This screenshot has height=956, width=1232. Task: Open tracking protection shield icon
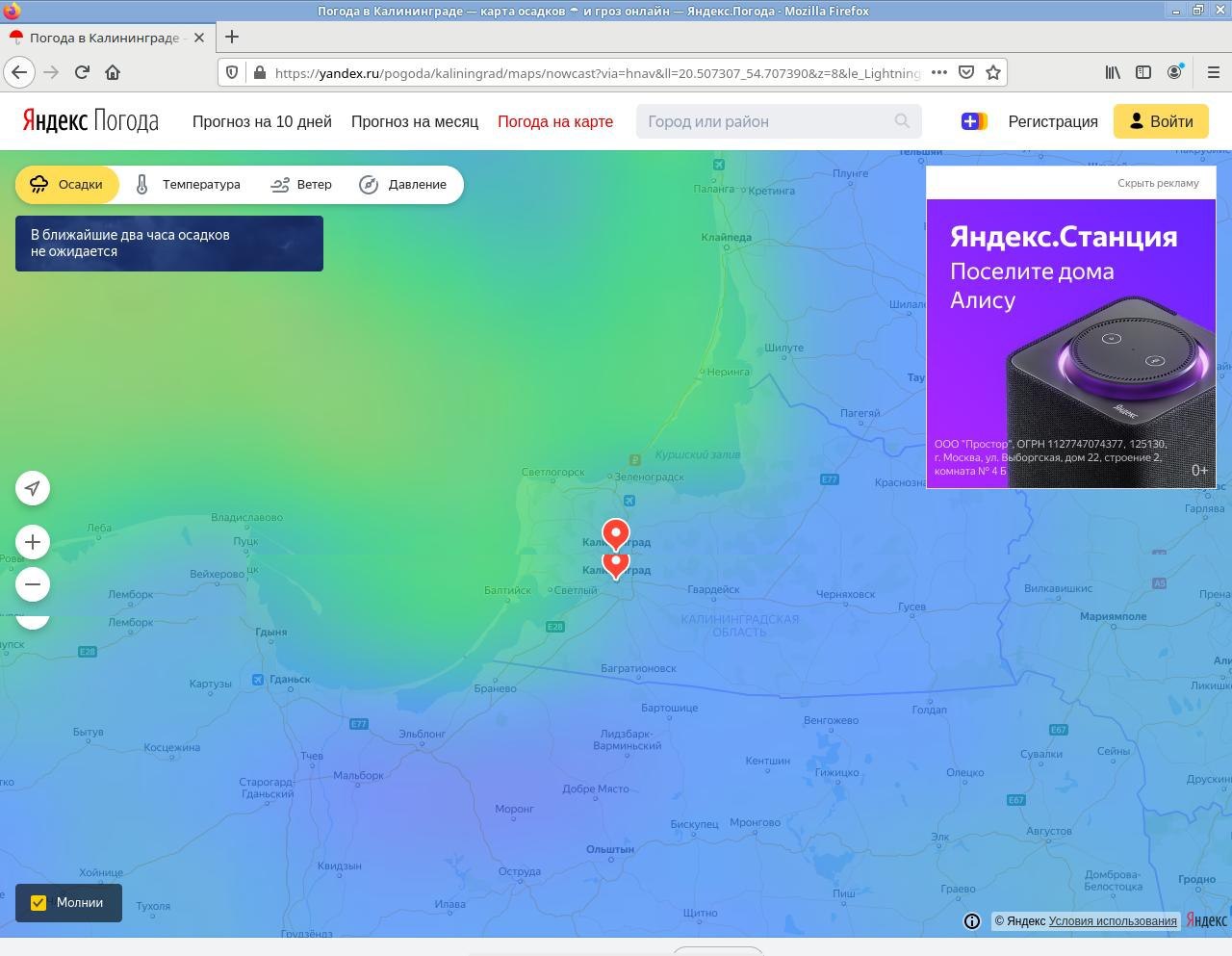coord(232,72)
